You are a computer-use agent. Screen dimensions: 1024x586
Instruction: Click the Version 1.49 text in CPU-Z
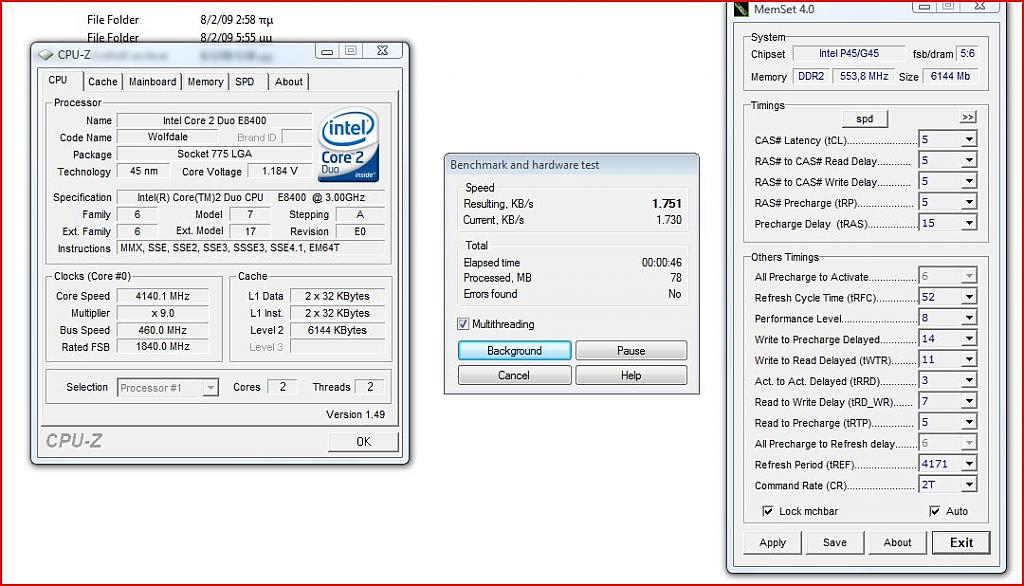coord(355,414)
